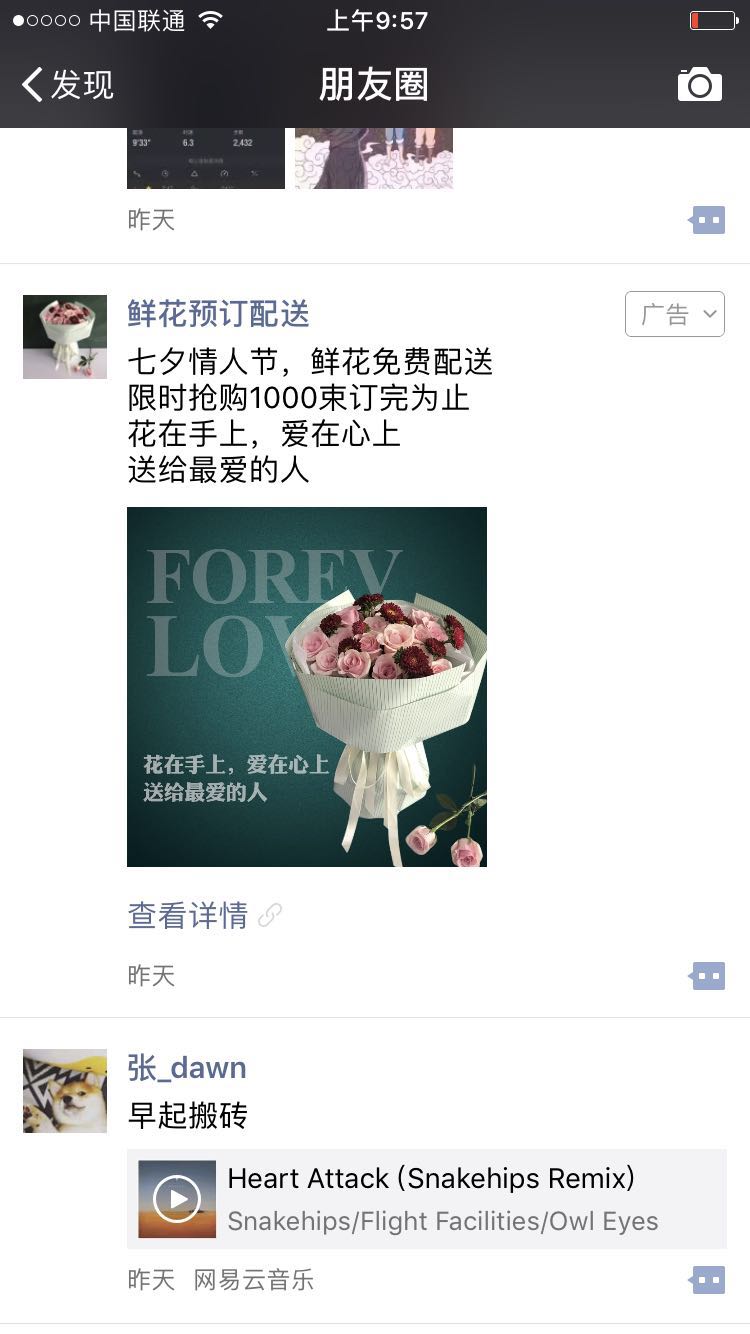The width and height of the screenshot is (750, 1334).
Task: Open the 广告 dropdown on the ad
Action: tap(675, 314)
